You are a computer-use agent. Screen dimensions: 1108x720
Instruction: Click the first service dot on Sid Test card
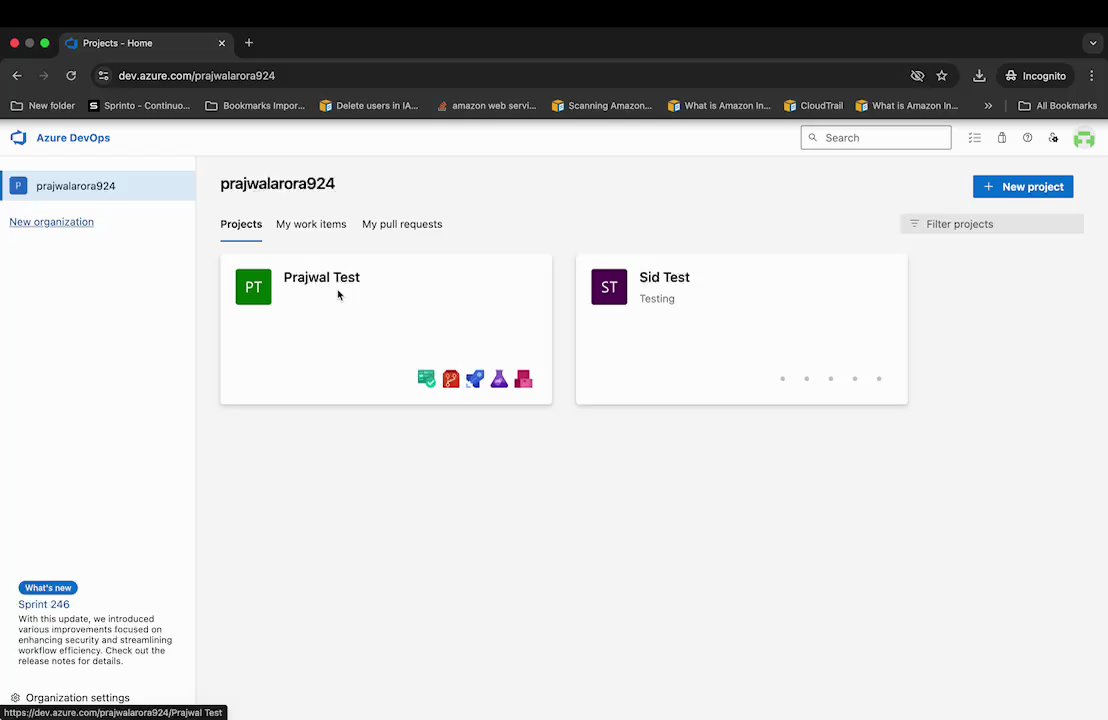[x=782, y=379]
